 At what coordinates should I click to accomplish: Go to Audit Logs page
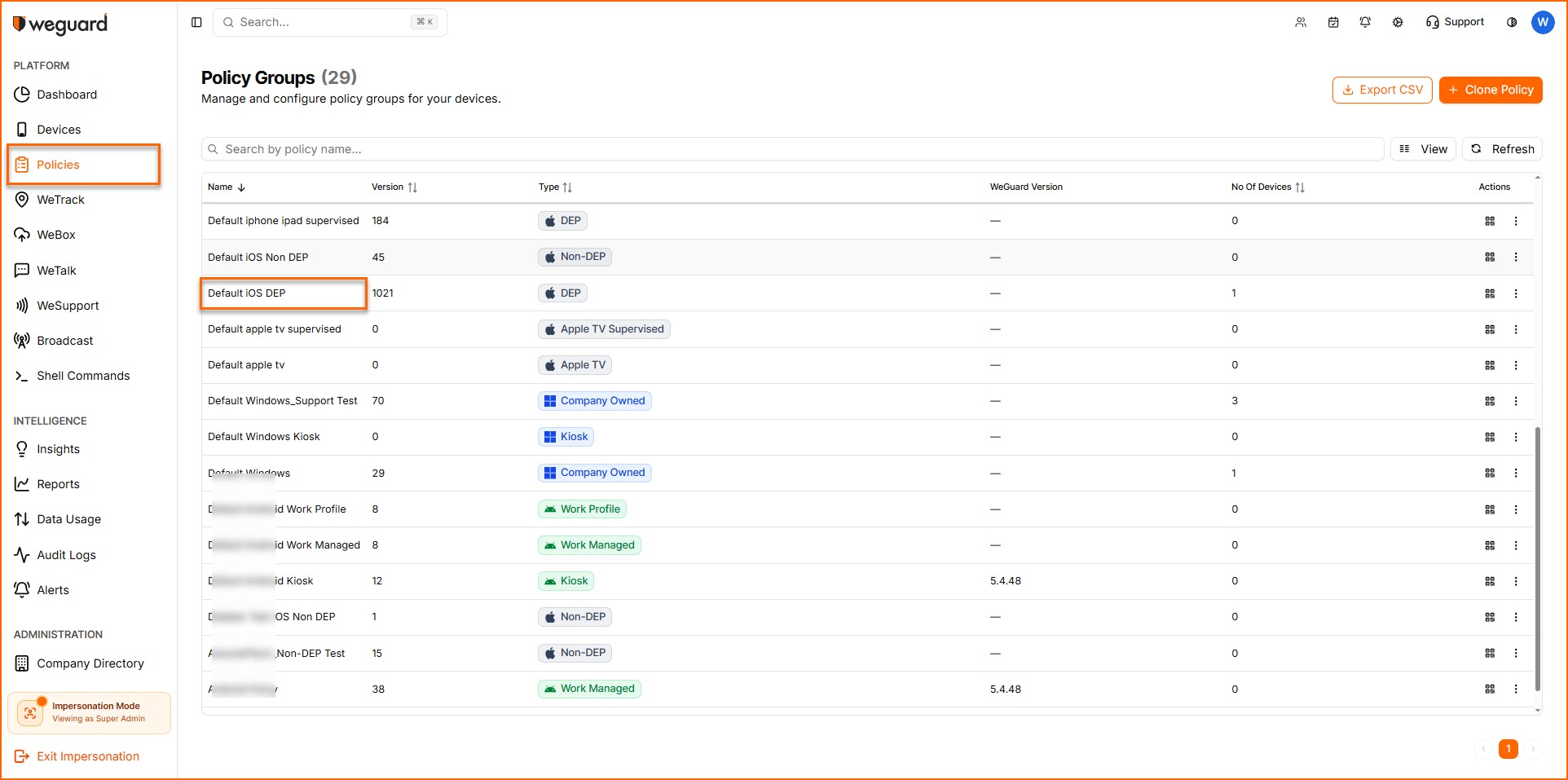coord(66,555)
